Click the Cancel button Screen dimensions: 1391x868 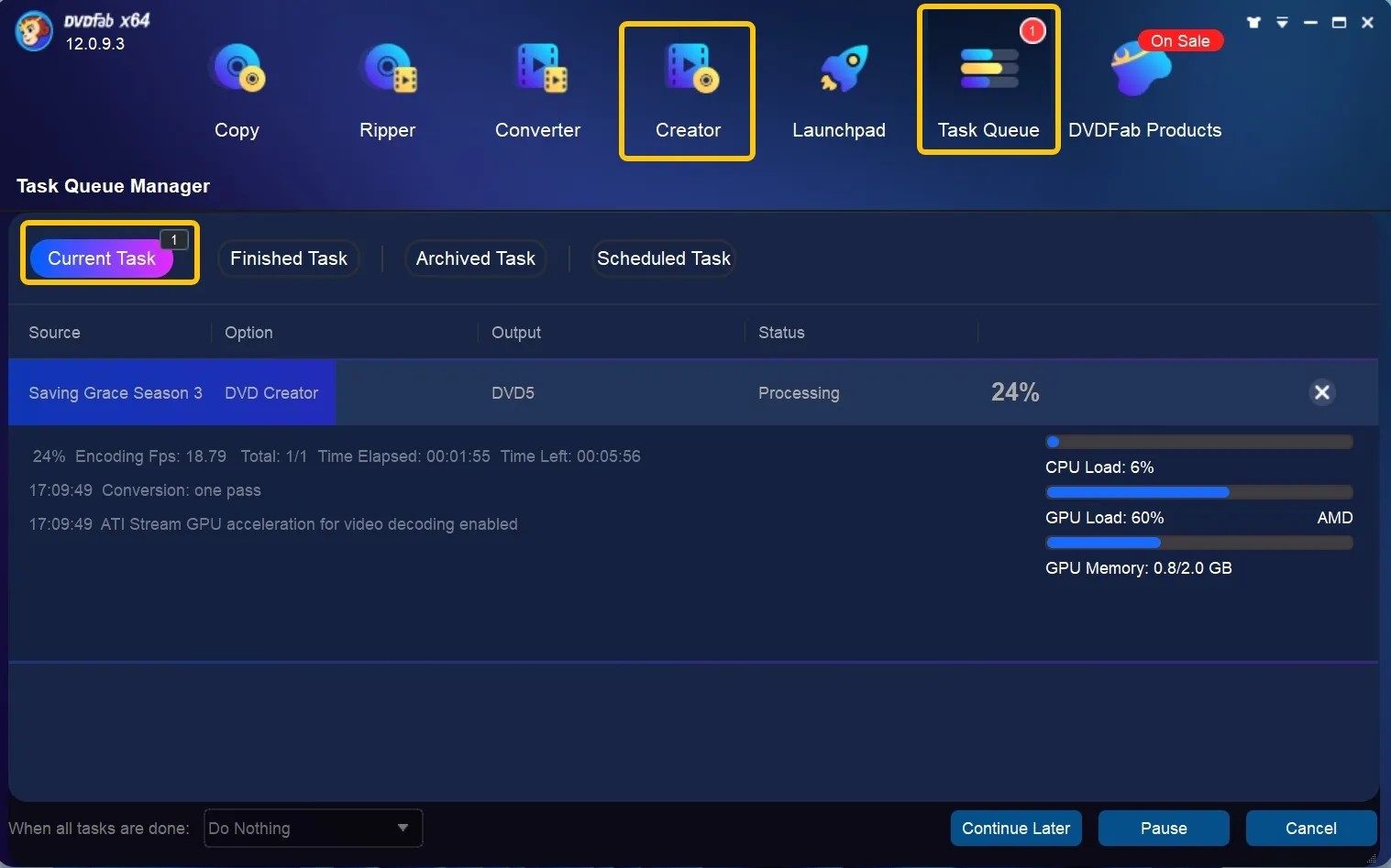coord(1311,829)
